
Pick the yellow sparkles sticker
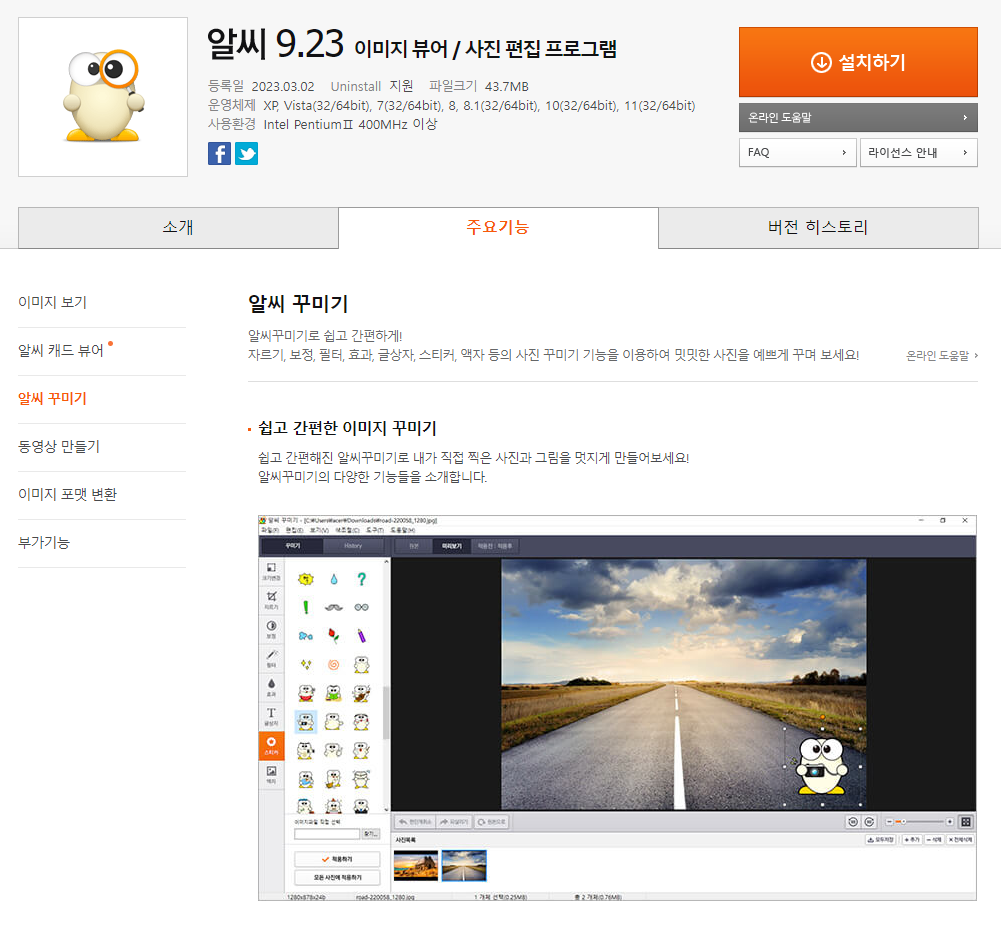[x=306, y=664]
